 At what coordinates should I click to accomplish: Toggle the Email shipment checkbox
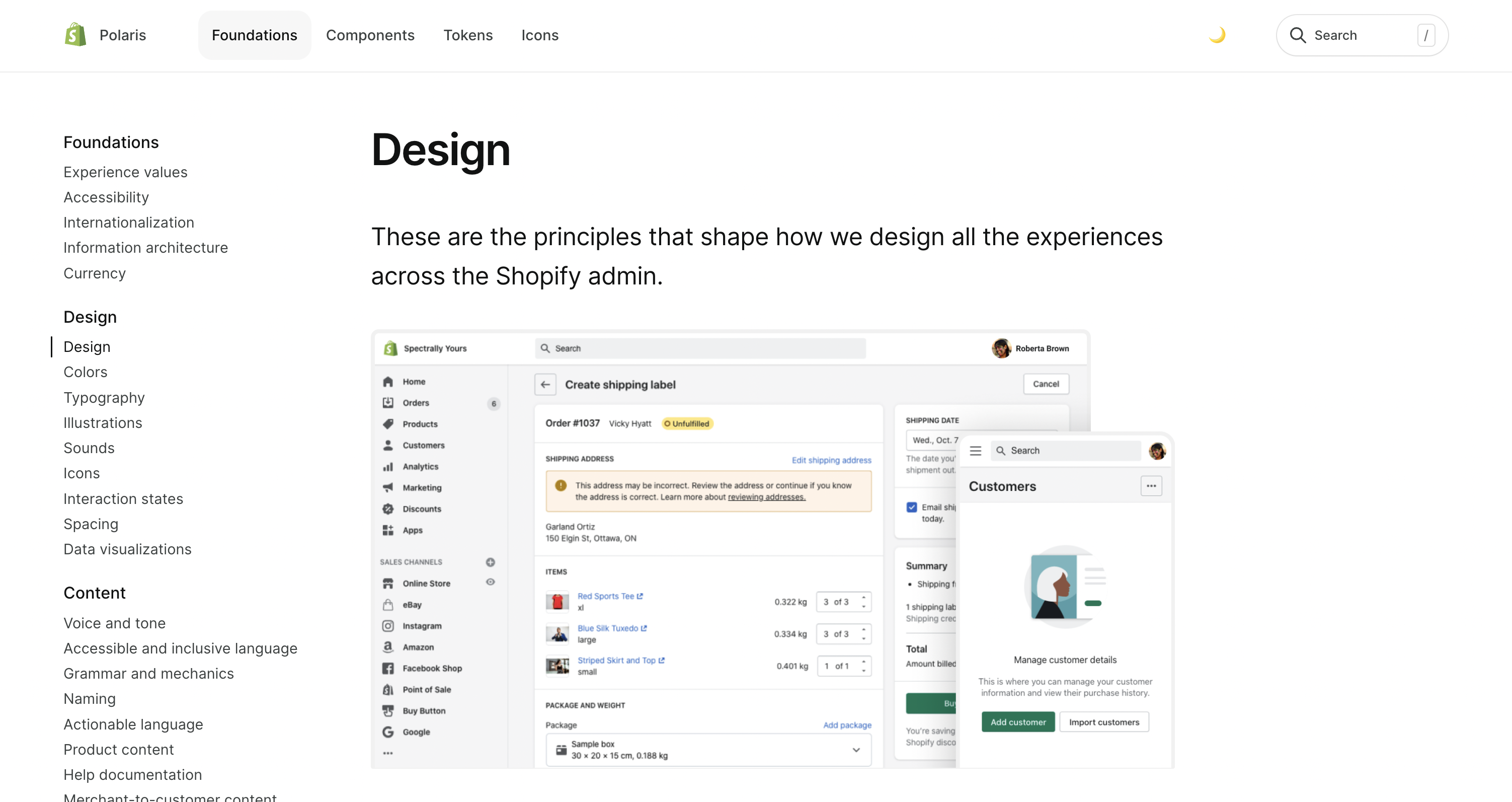pos(912,507)
